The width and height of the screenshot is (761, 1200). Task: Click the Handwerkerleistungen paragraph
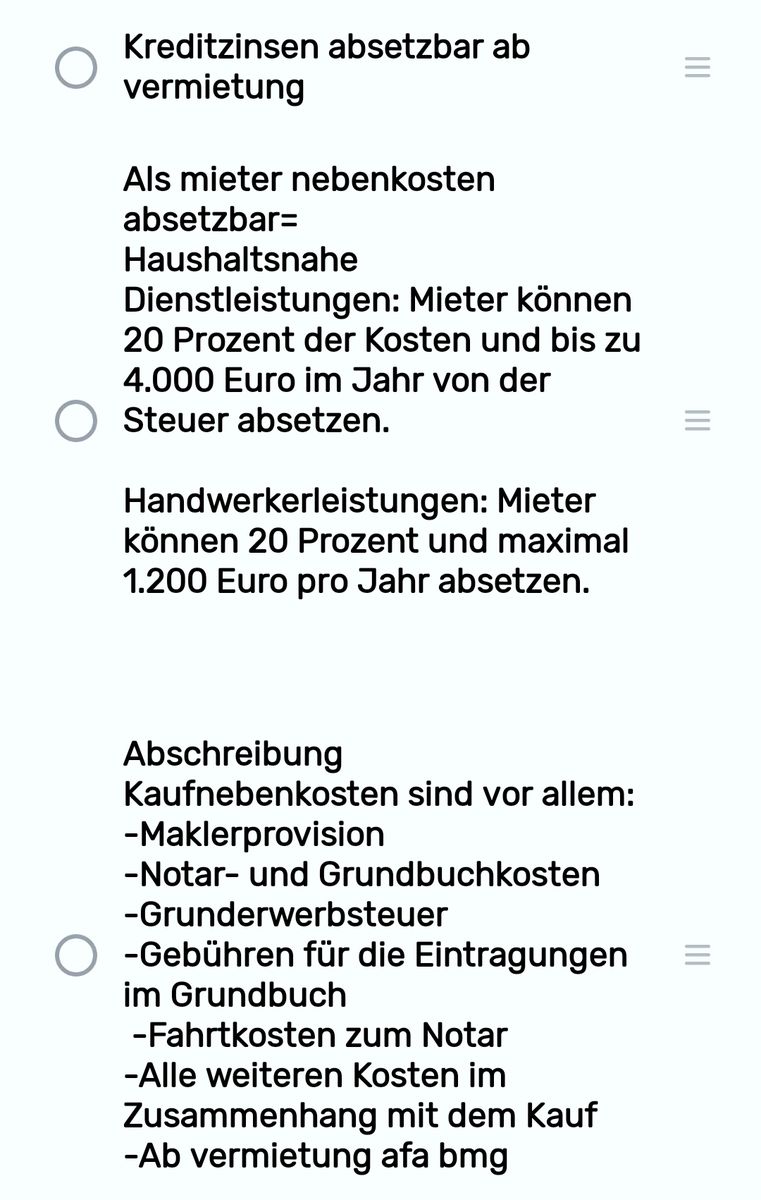tap(376, 541)
